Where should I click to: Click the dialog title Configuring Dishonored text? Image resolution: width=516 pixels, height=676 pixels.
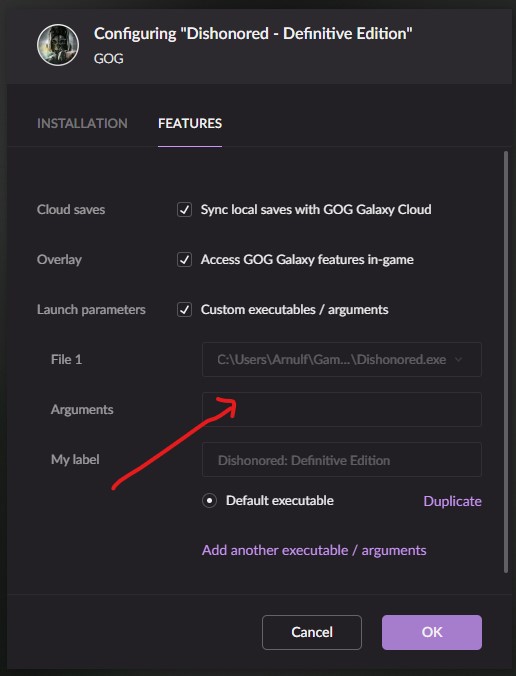click(253, 34)
